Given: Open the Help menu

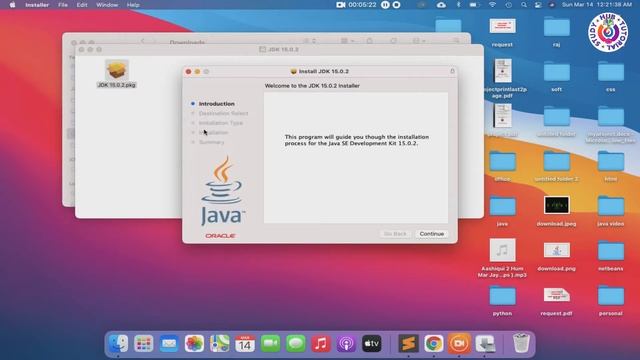Looking at the screenshot, I should (x=133, y=5).
